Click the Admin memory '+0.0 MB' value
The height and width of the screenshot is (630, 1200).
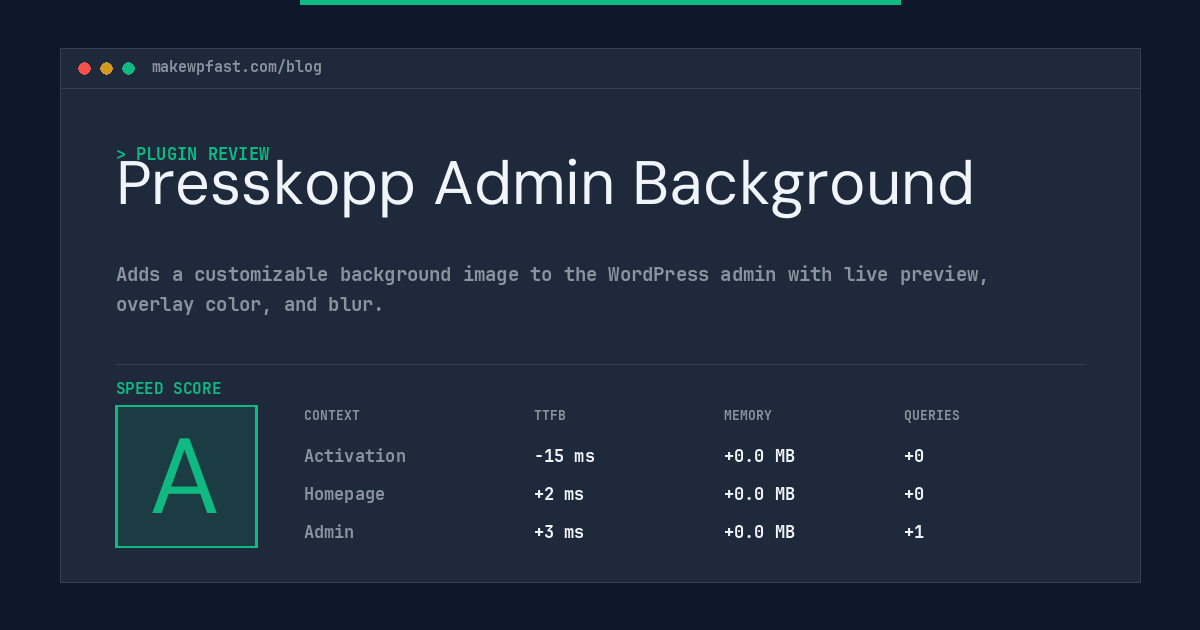(x=759, y=532)
